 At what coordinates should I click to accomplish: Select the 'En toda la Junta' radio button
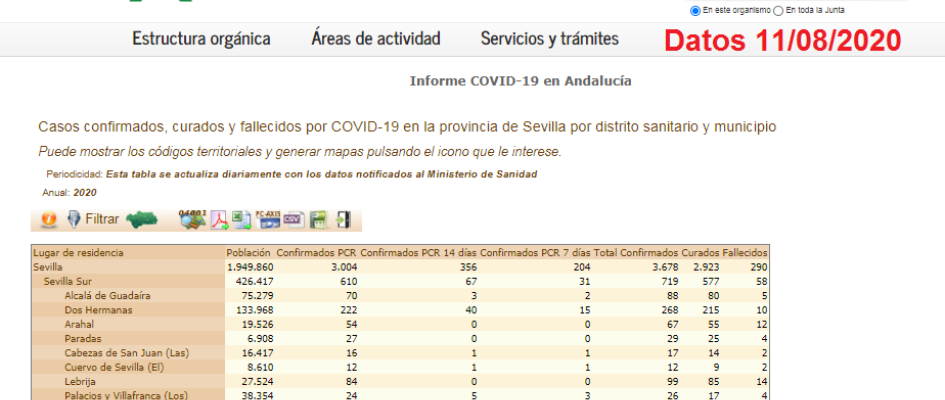click(778, 10)
